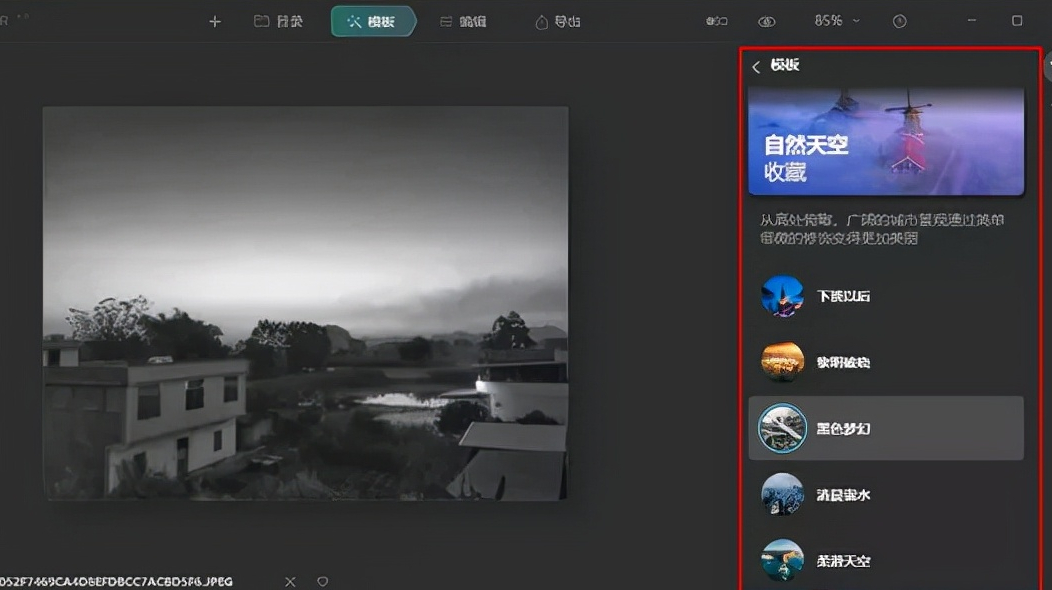The image size is (1052, 590).
Task: Activate the before/after comparison icon
Action: click(714, 20)
